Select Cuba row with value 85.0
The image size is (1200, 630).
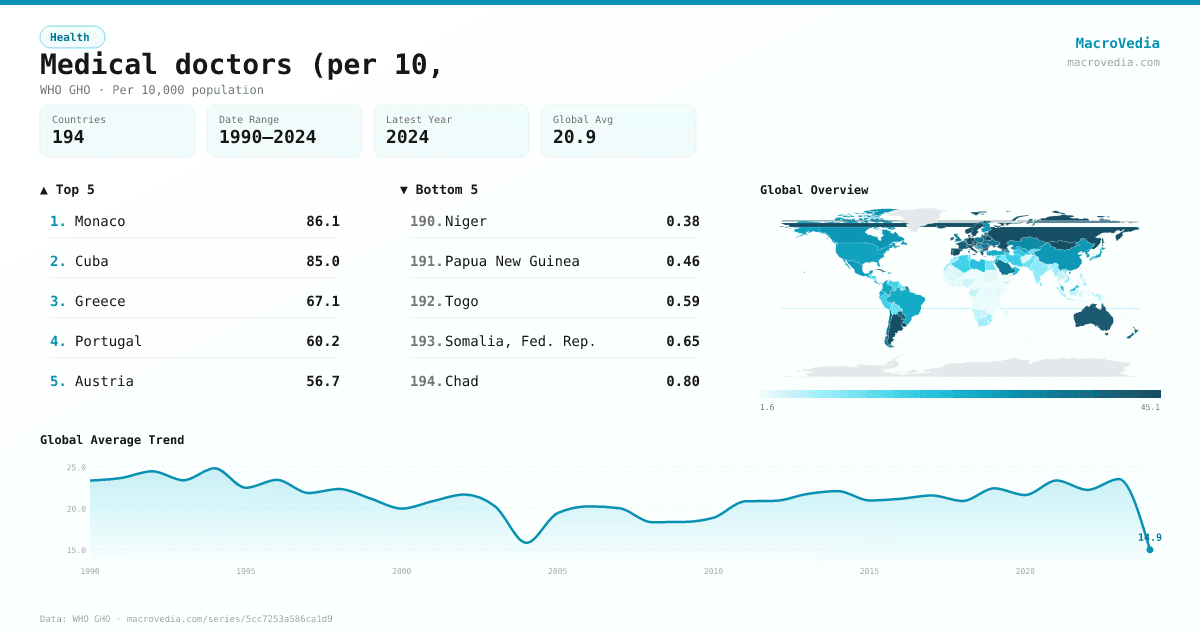coord(194,261)
